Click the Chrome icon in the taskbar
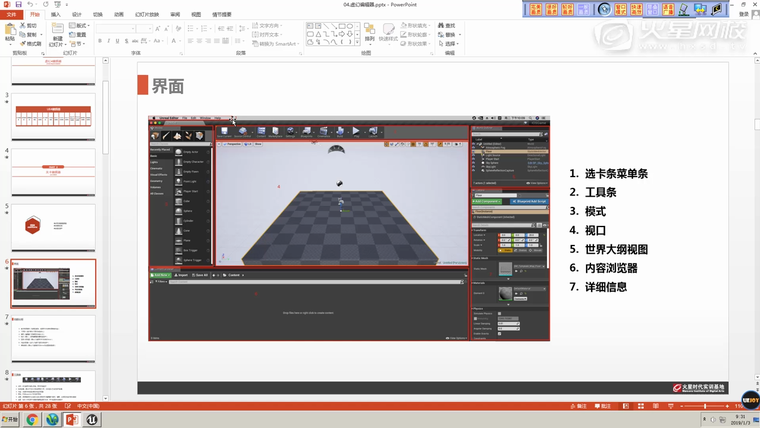Image resolution: width=760 pixels, height=428 pixels. [32, 420]
